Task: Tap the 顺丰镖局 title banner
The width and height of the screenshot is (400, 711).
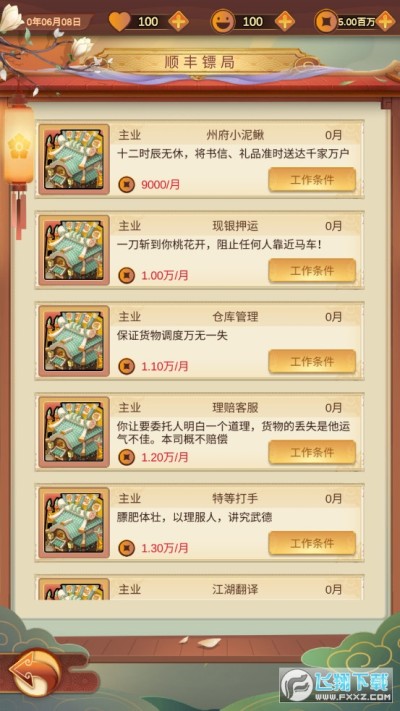Action: click(x=200, y=63)
